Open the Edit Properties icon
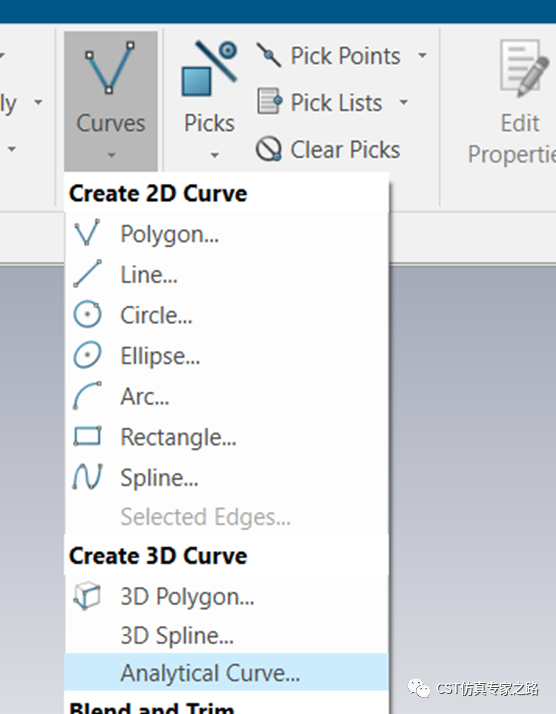Viewport: 556px width, 714px height. coord(524,68)
